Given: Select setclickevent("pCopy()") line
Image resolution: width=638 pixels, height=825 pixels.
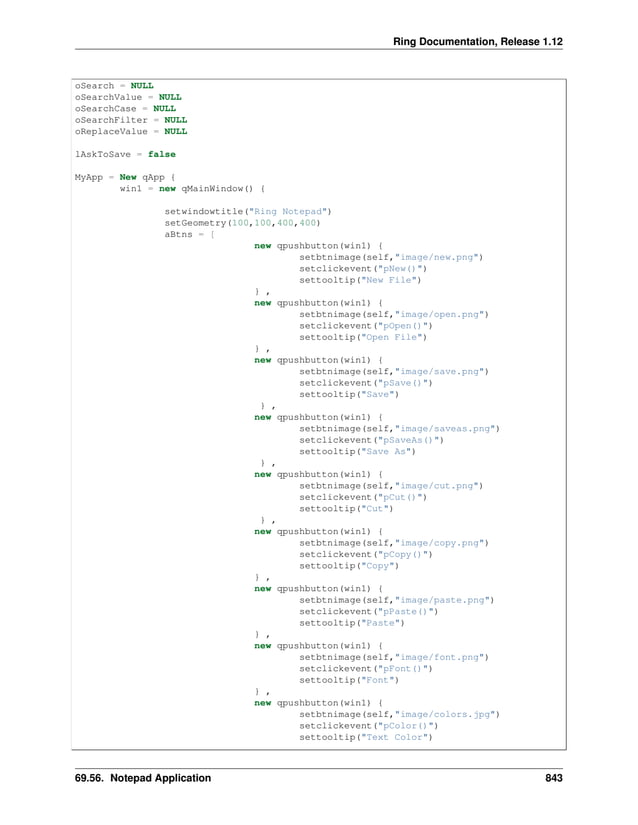Looking at the screenshot, I should (x=366, y=554).
